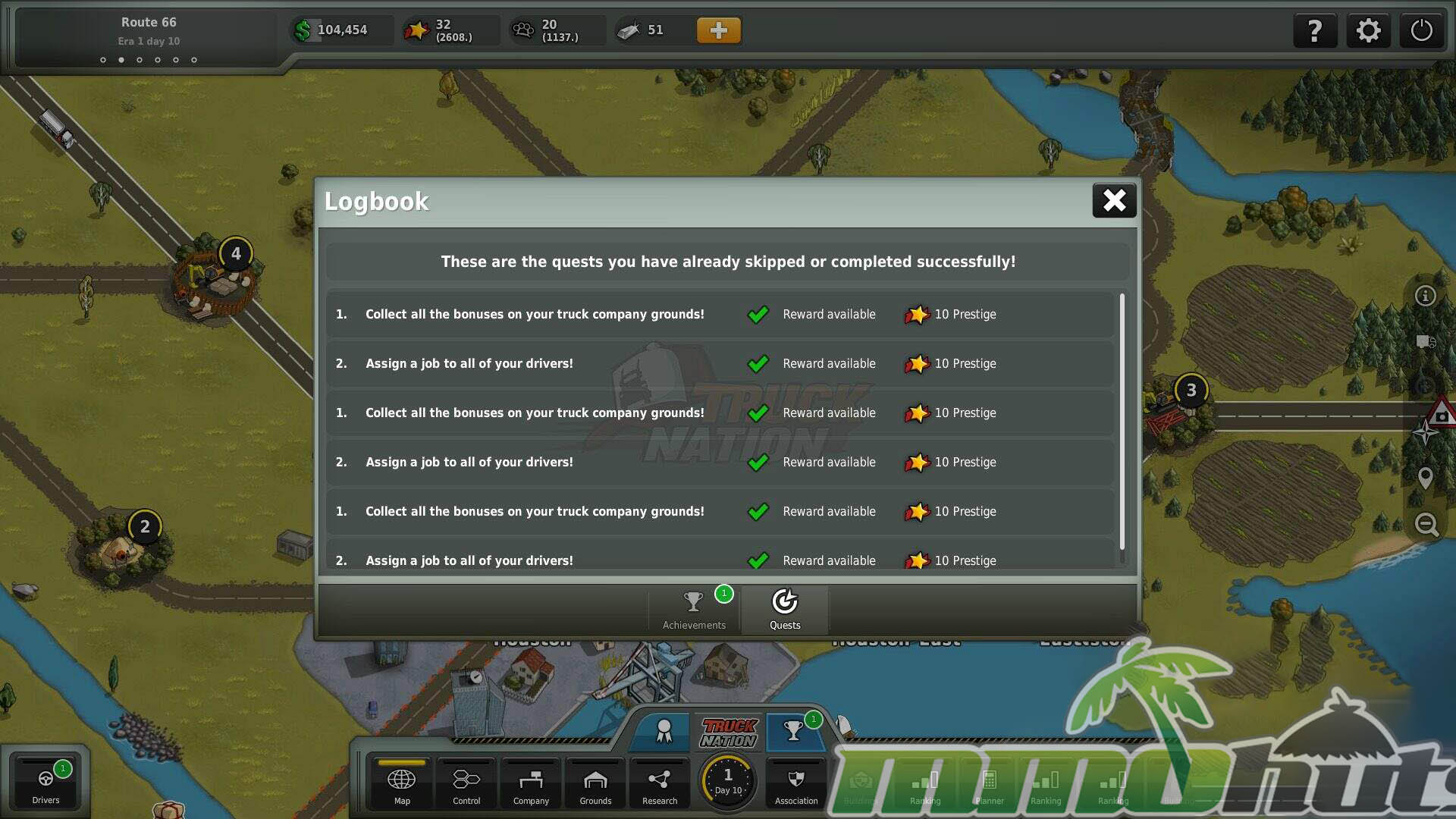
Task: Click the help question mark icon
Action: (x=1315, y=31)
